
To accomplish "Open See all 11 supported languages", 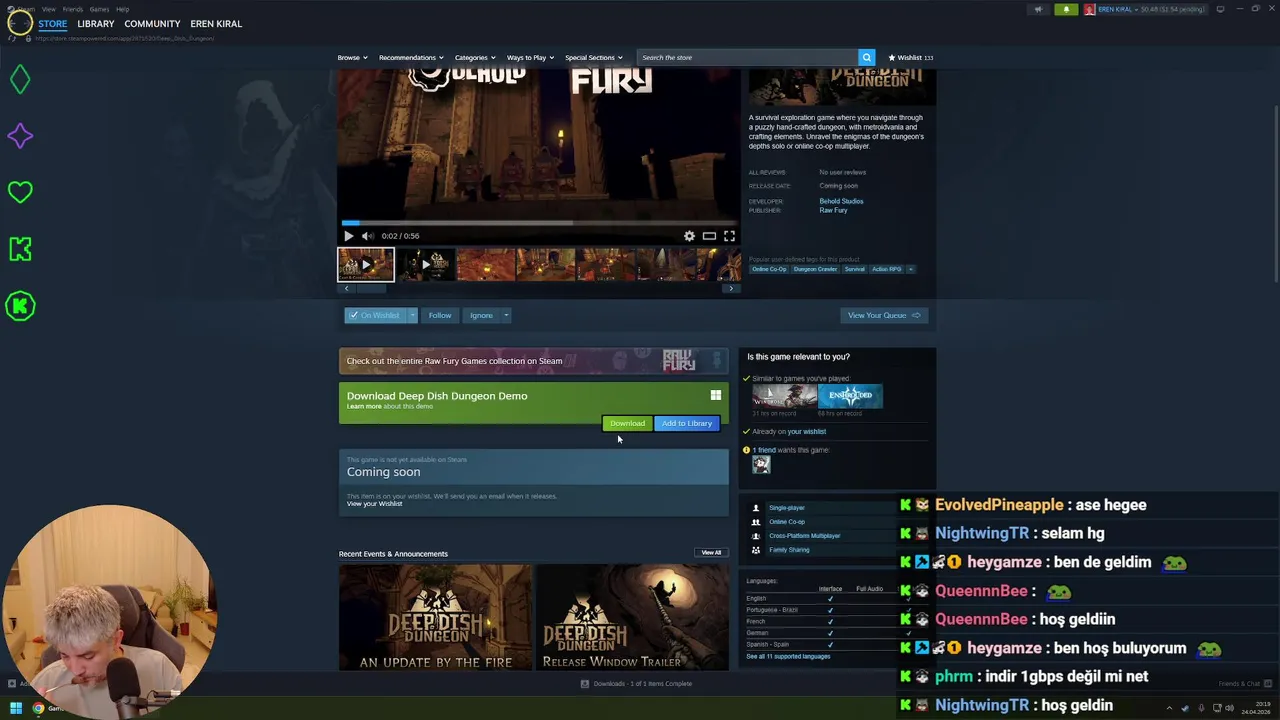I will (788, 656).
